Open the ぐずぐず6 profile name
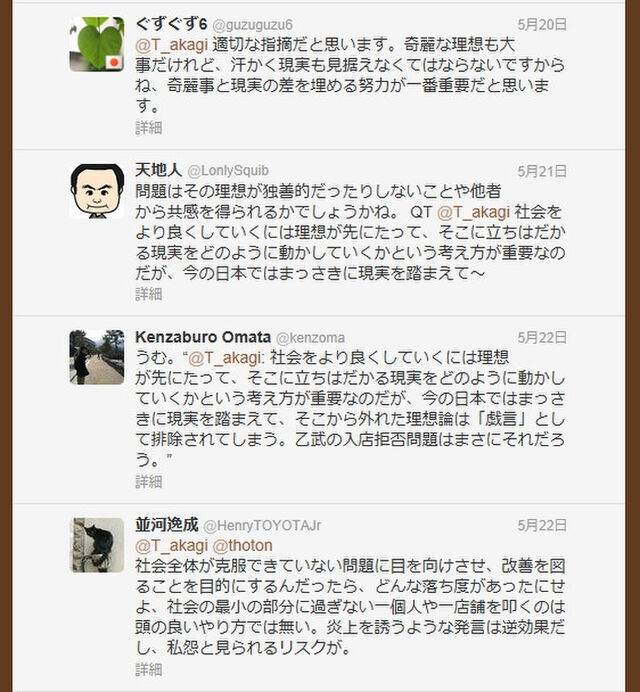The height and width of the screenshot is (692, 640). 171,24
